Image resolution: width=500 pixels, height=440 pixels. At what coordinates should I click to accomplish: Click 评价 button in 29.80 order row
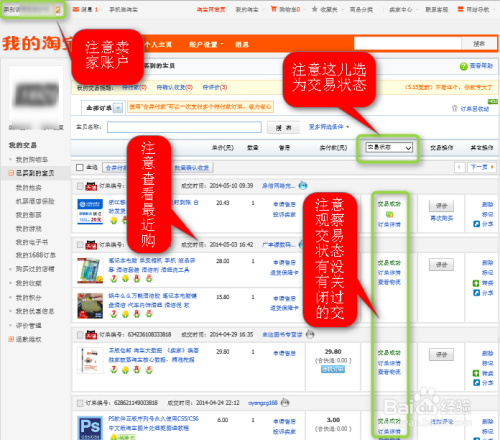(x=441, y=355)
